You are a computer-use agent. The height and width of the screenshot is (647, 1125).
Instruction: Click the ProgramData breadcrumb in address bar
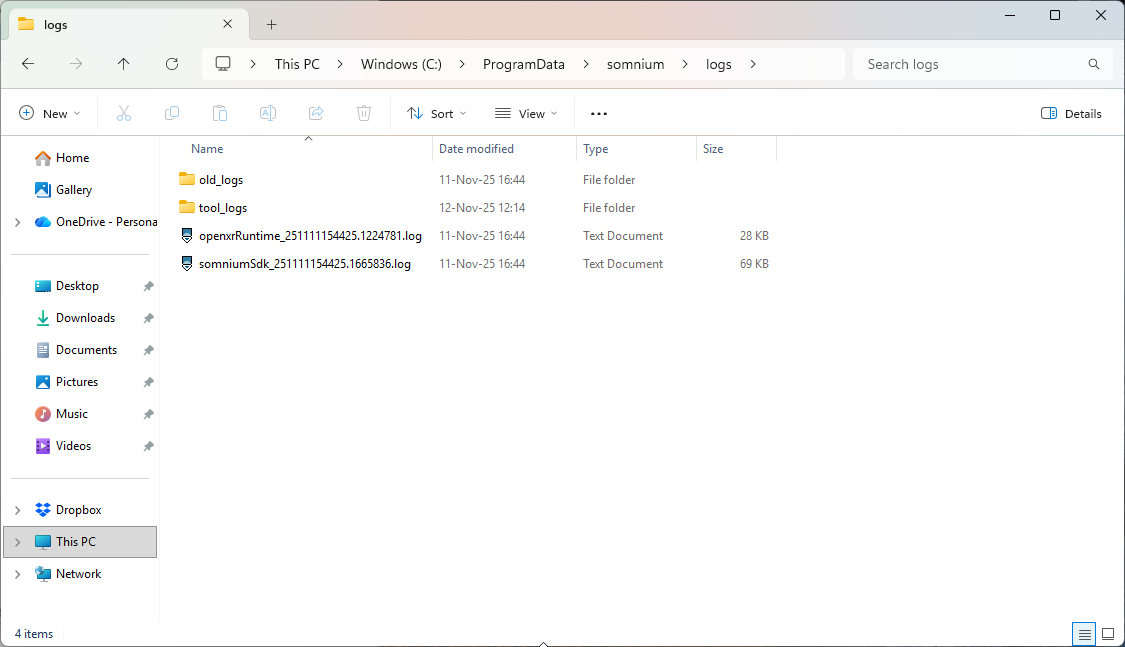click(x=523, y=64)
